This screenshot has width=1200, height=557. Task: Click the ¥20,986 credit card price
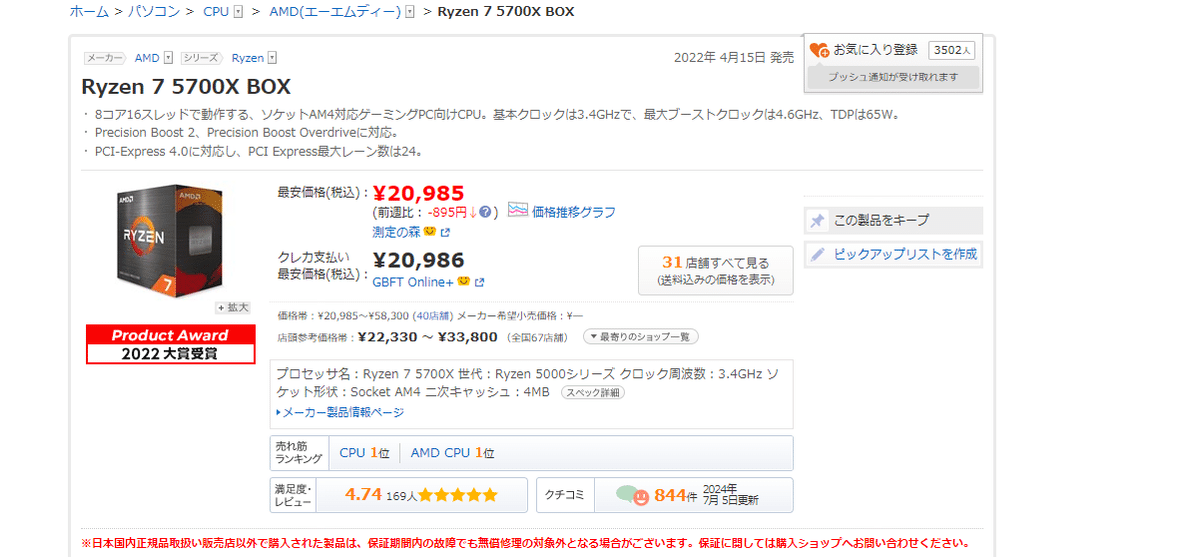(418, 261)
